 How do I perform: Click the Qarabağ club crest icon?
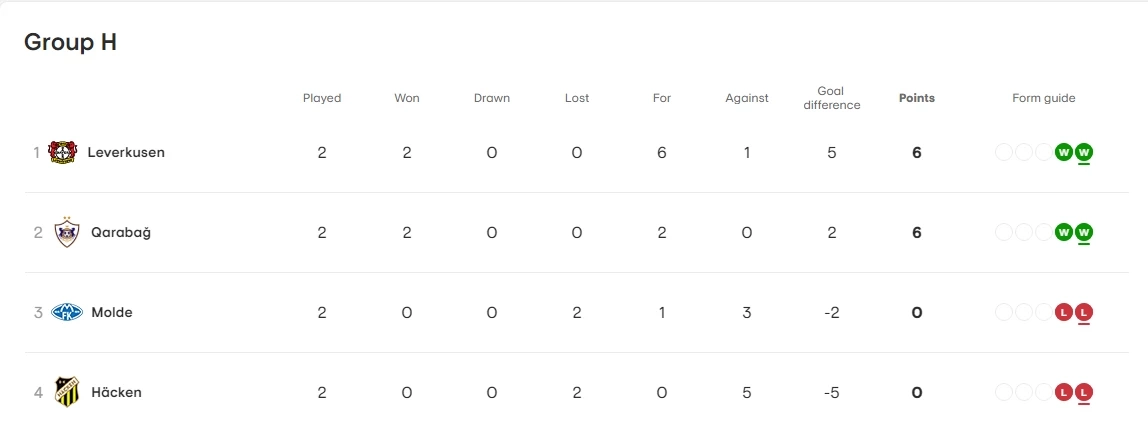(x=66, y=232)
